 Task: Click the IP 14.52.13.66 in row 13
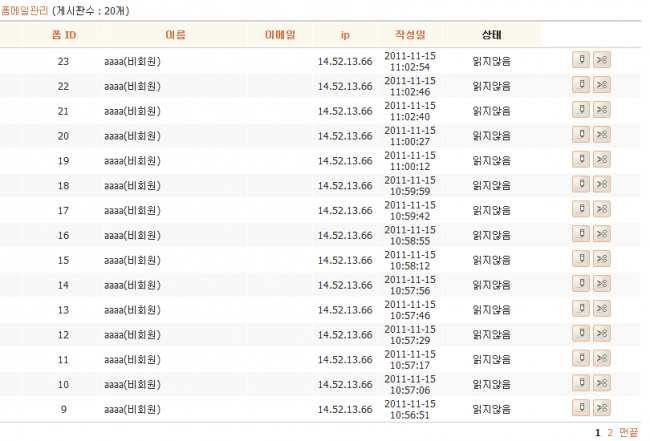coord(345,310)
